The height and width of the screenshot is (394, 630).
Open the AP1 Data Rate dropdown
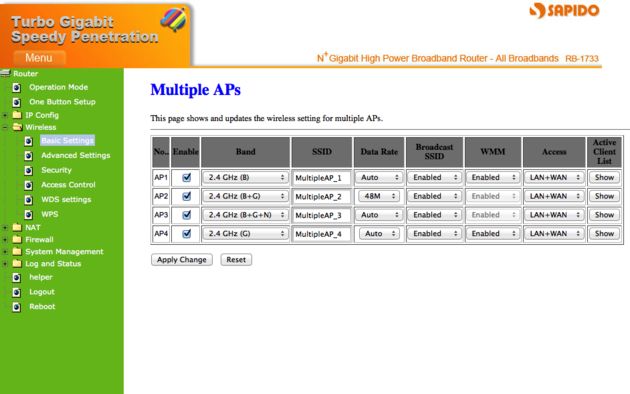pos(379,178)
